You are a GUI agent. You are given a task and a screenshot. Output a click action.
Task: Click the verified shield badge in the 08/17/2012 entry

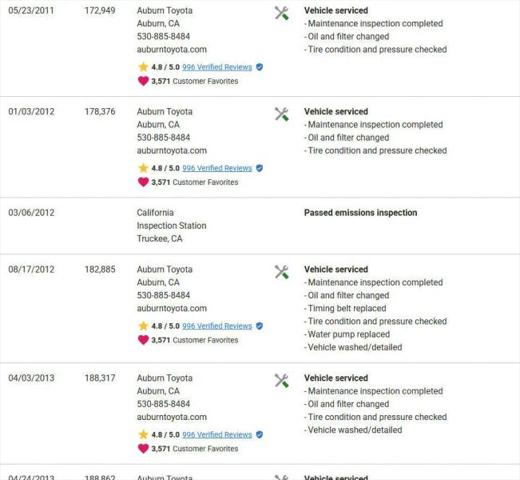point(259,326)
